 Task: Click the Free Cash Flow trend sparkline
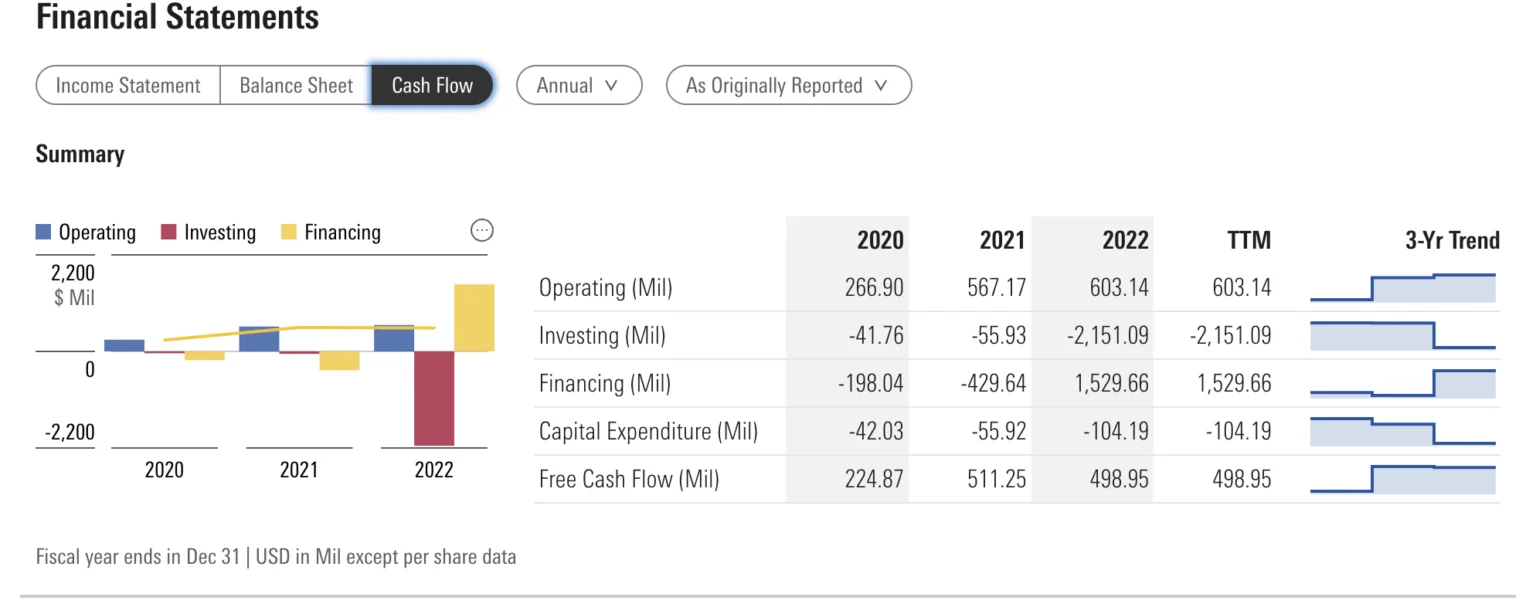tap(1402, 480)
